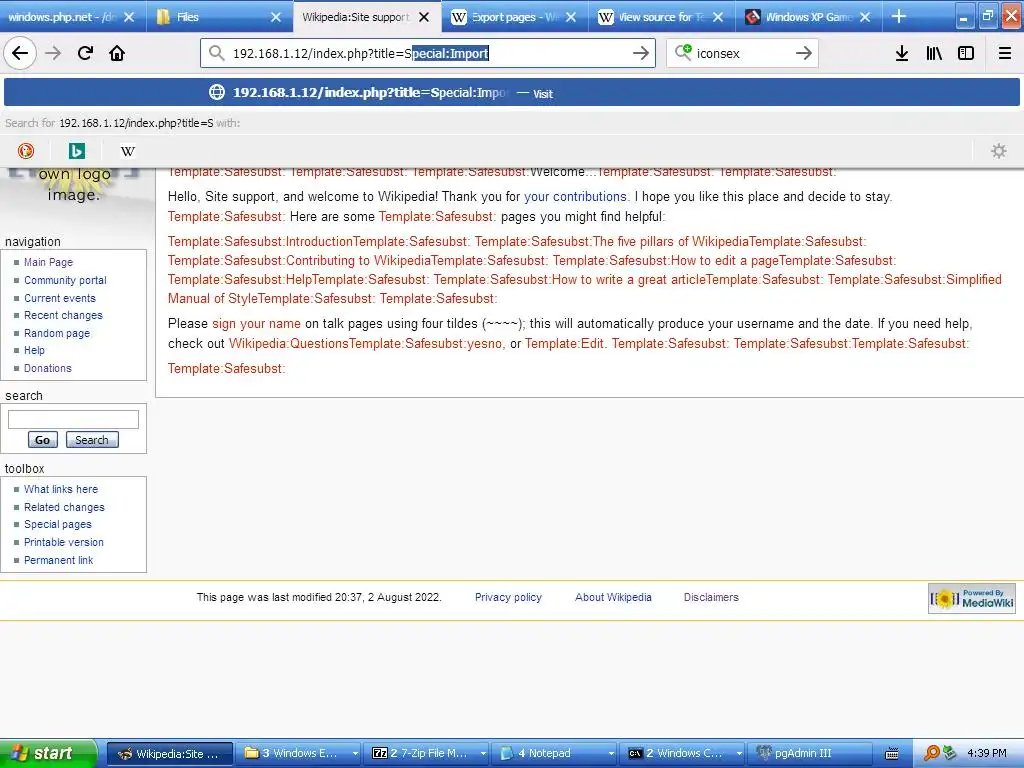Viewport: 1024px width, 768px height.
Task: Open the Current events link
Action: click(x=59, y=298)
